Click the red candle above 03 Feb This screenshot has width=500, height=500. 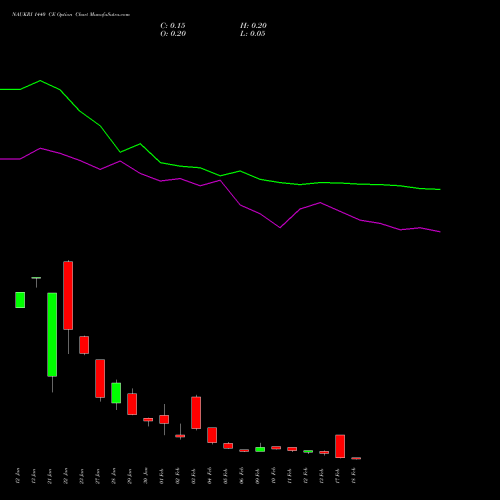pos(196,413)
